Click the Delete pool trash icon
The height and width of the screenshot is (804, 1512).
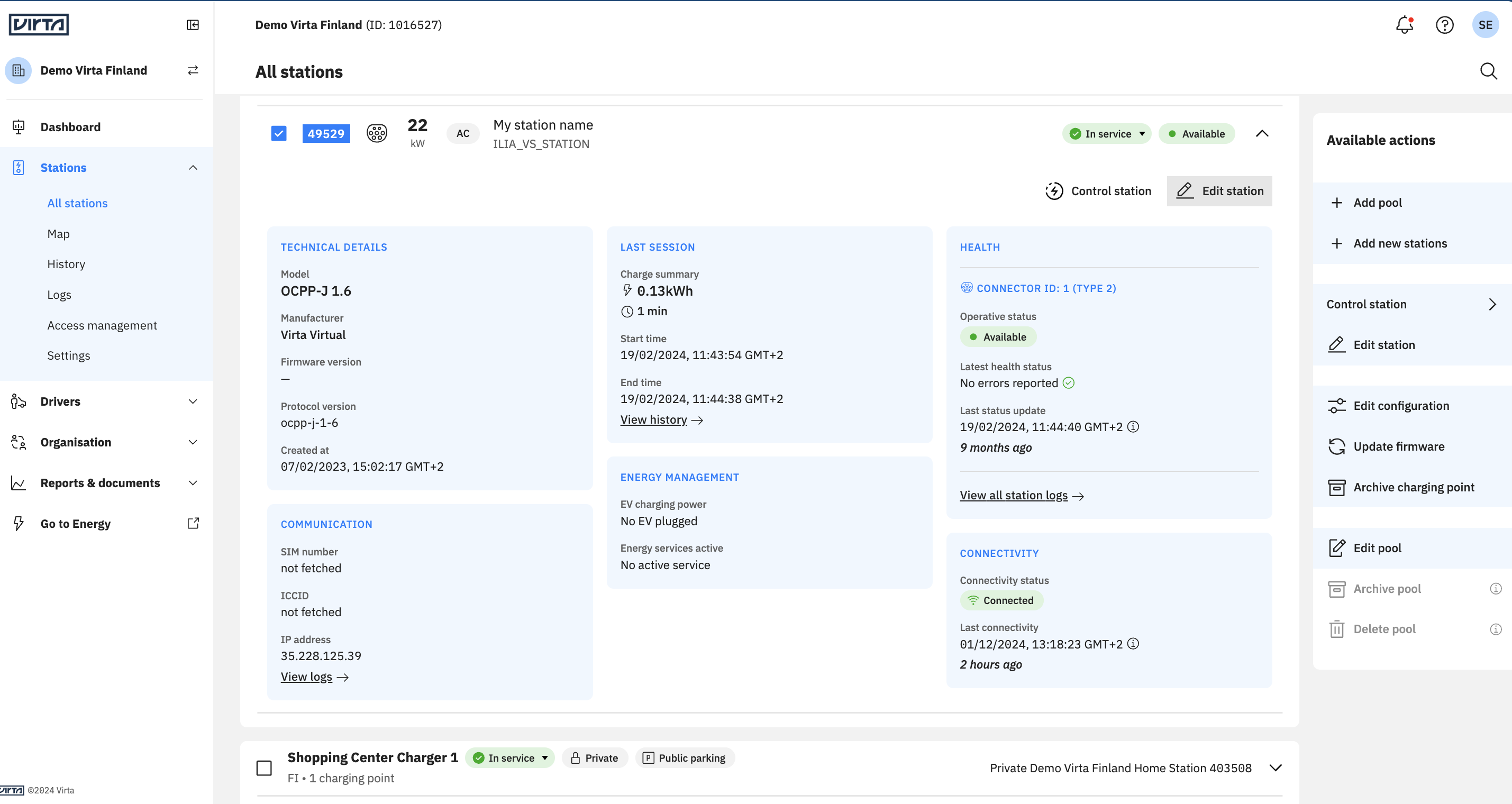[1336, 629]
